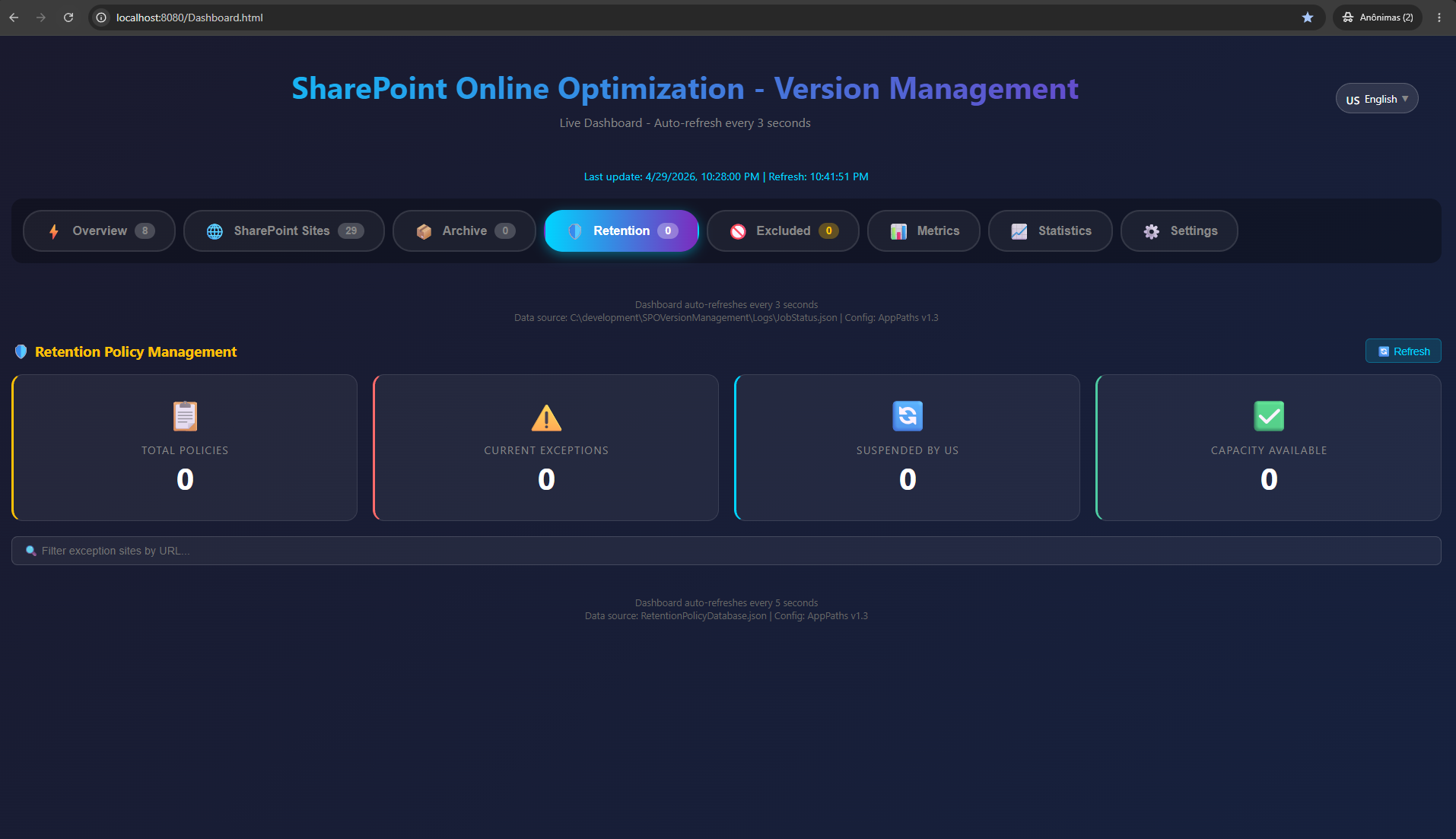Click the browser Forward arrow
The image size is (1456, 839).
tap(41, 17)
